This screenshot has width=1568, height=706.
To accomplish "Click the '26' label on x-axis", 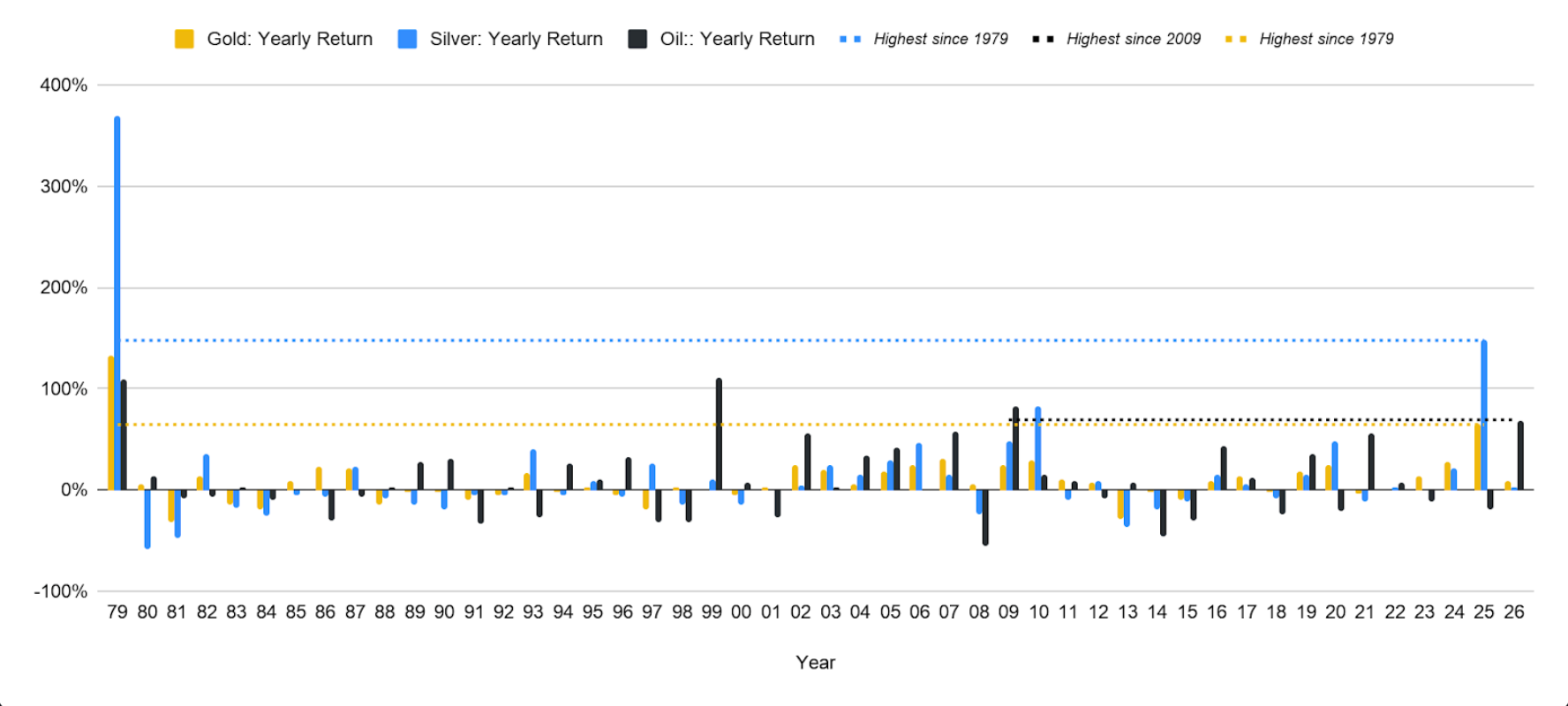I will (x=1513, y=612).
